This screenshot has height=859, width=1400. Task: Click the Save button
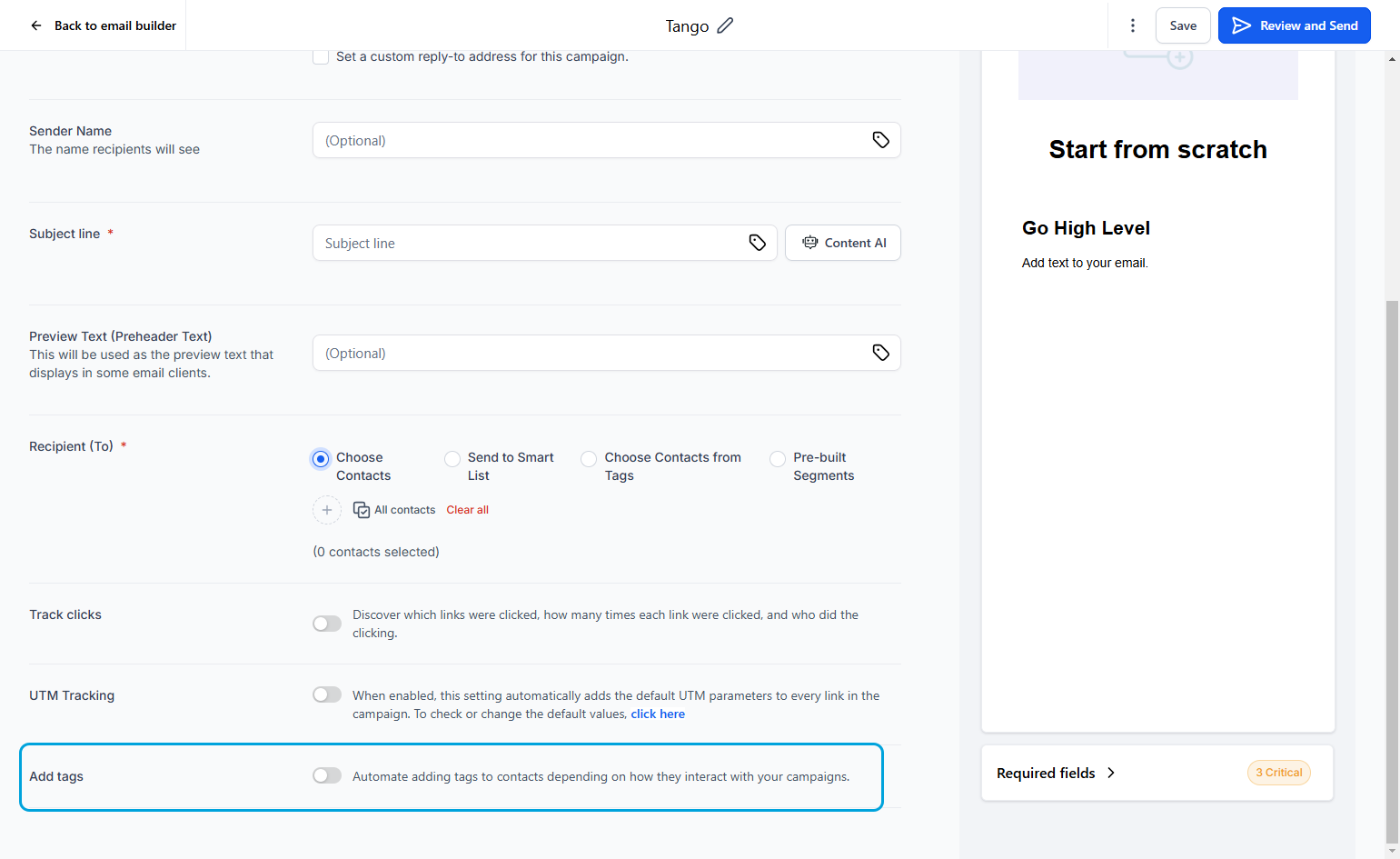[x=1183, y=25]
